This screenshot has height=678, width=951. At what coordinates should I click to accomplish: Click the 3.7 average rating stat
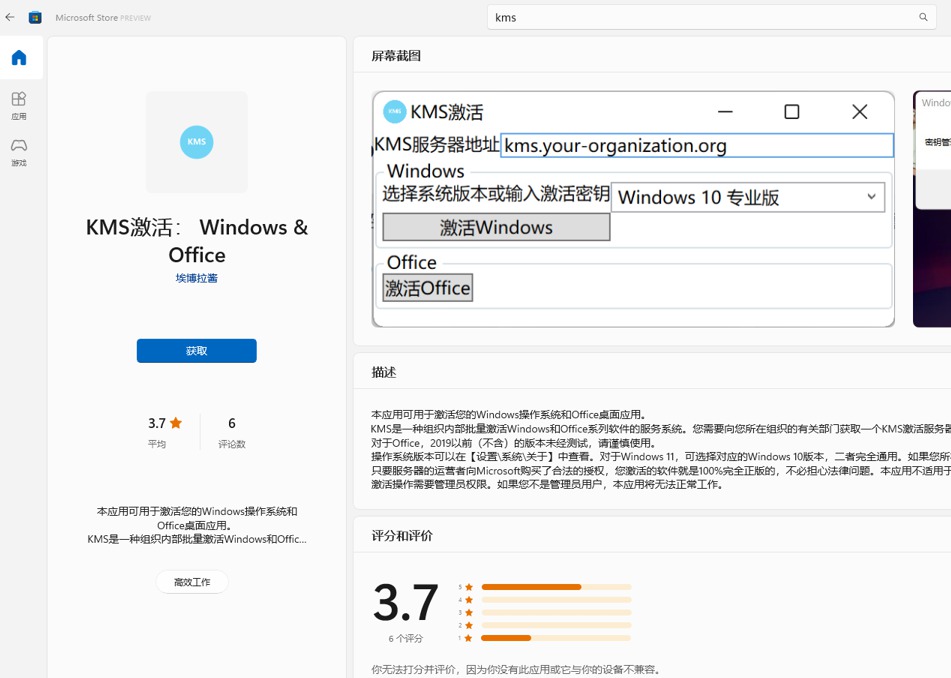point(165,432)
